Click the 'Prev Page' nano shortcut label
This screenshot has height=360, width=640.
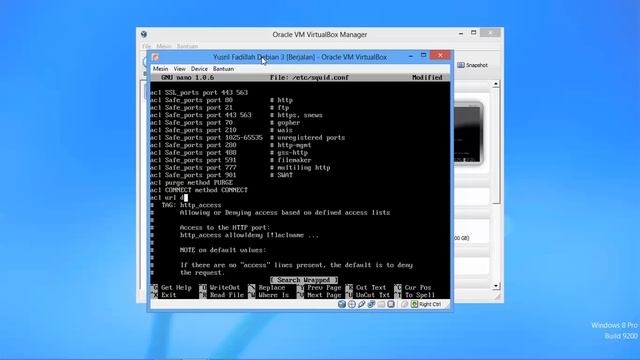[x=324, y=288]
